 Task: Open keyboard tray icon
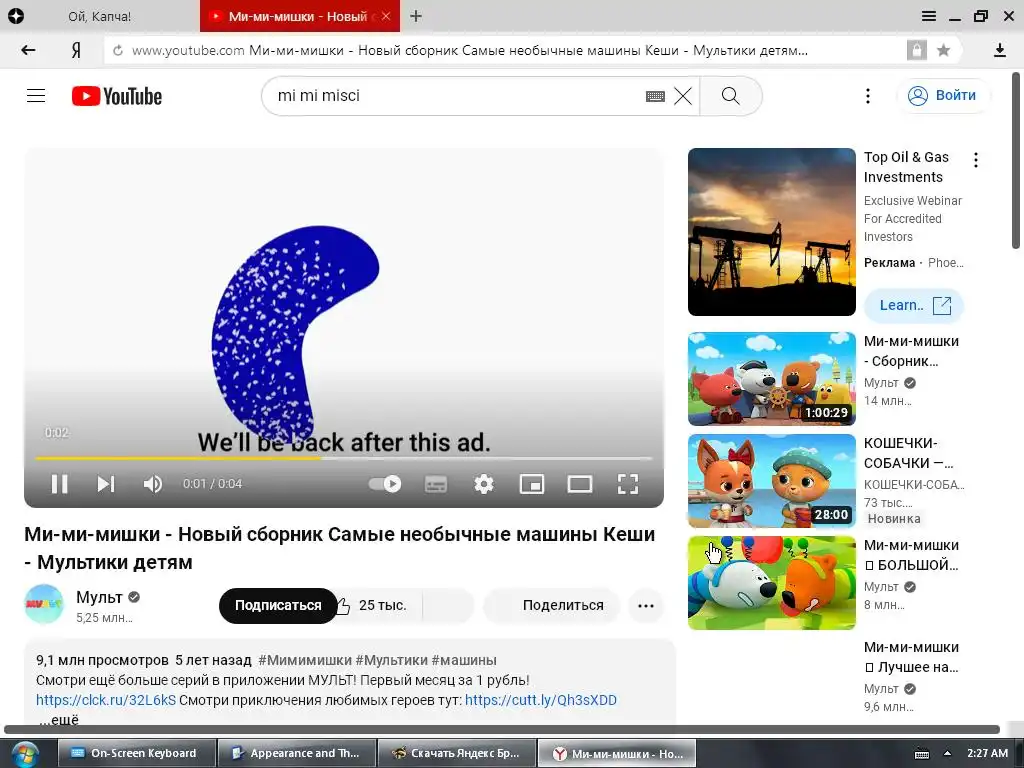point(921,754)
